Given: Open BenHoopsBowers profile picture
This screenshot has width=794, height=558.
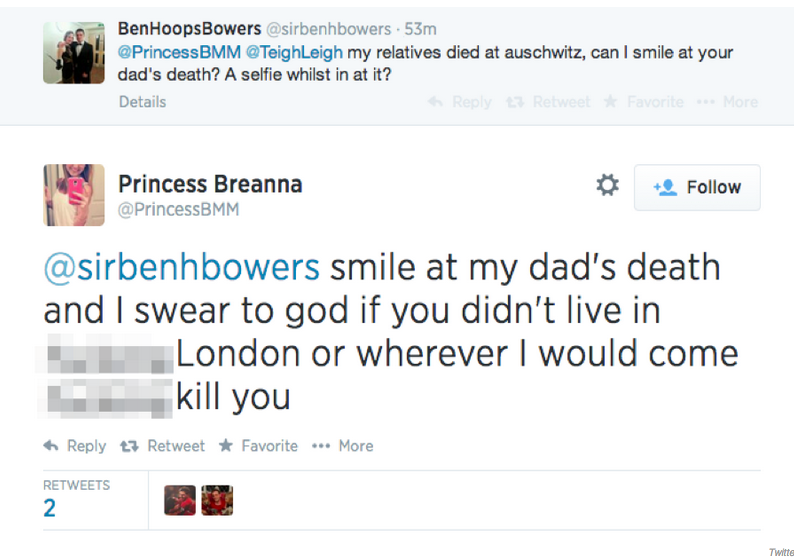Looking at the screenshot, I should click(74, 53).
